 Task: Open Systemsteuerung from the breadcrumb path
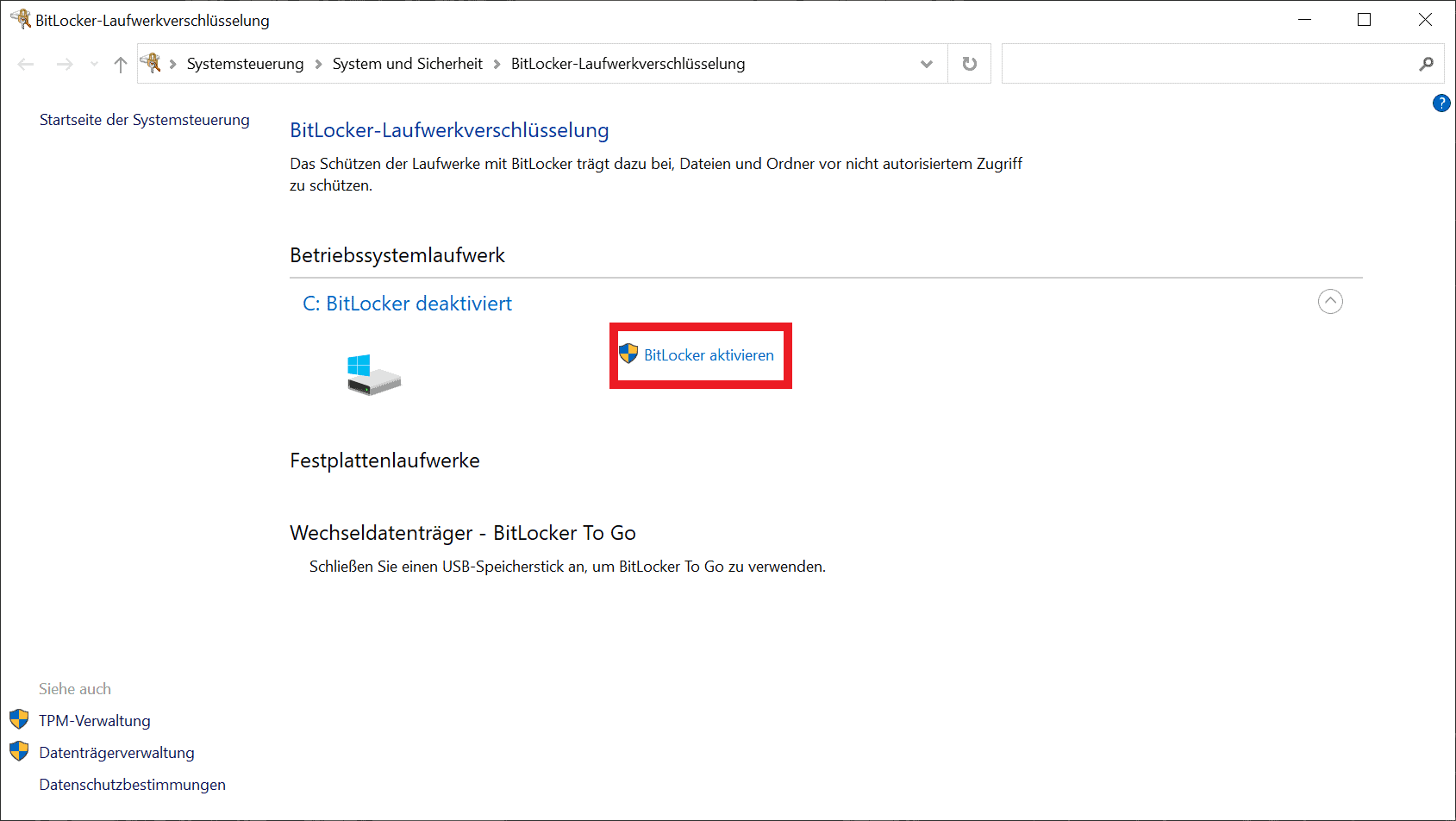pyautogui.click(x=245, y=63)
